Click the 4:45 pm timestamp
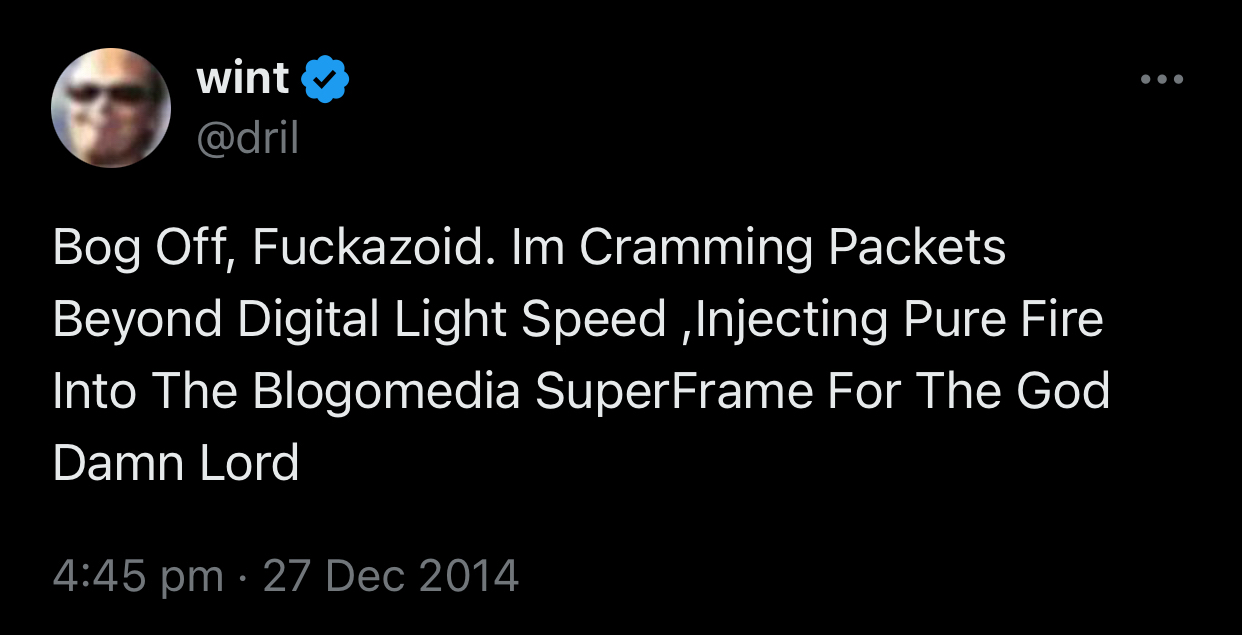The width and height of the screenshot is (1242, 635). click(x=138, y=576)
